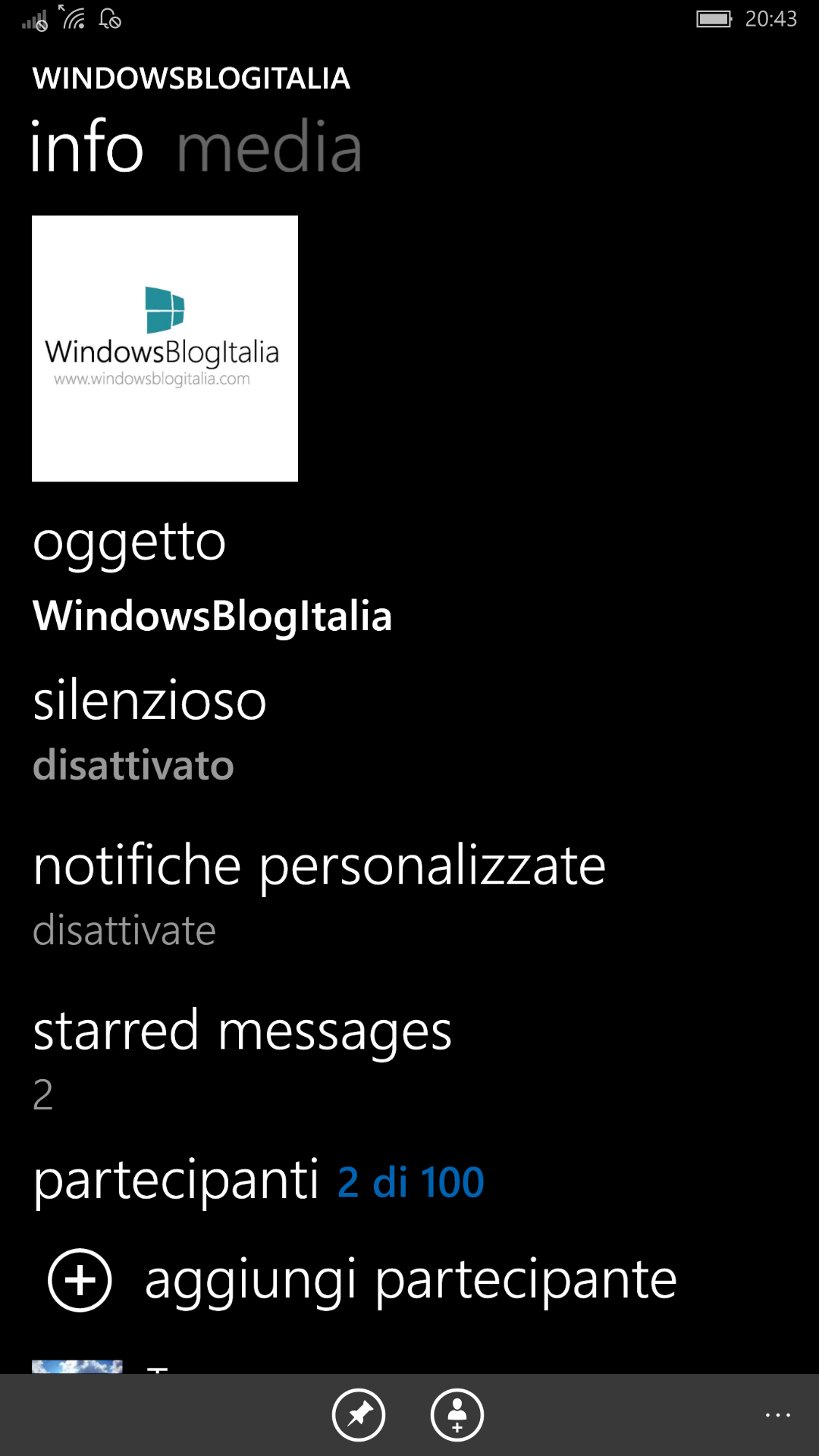Tap the cellular signal bars icon
The height and width of the screenshot is (1456, 819).
pyautogui.click(x=35, y=20)
